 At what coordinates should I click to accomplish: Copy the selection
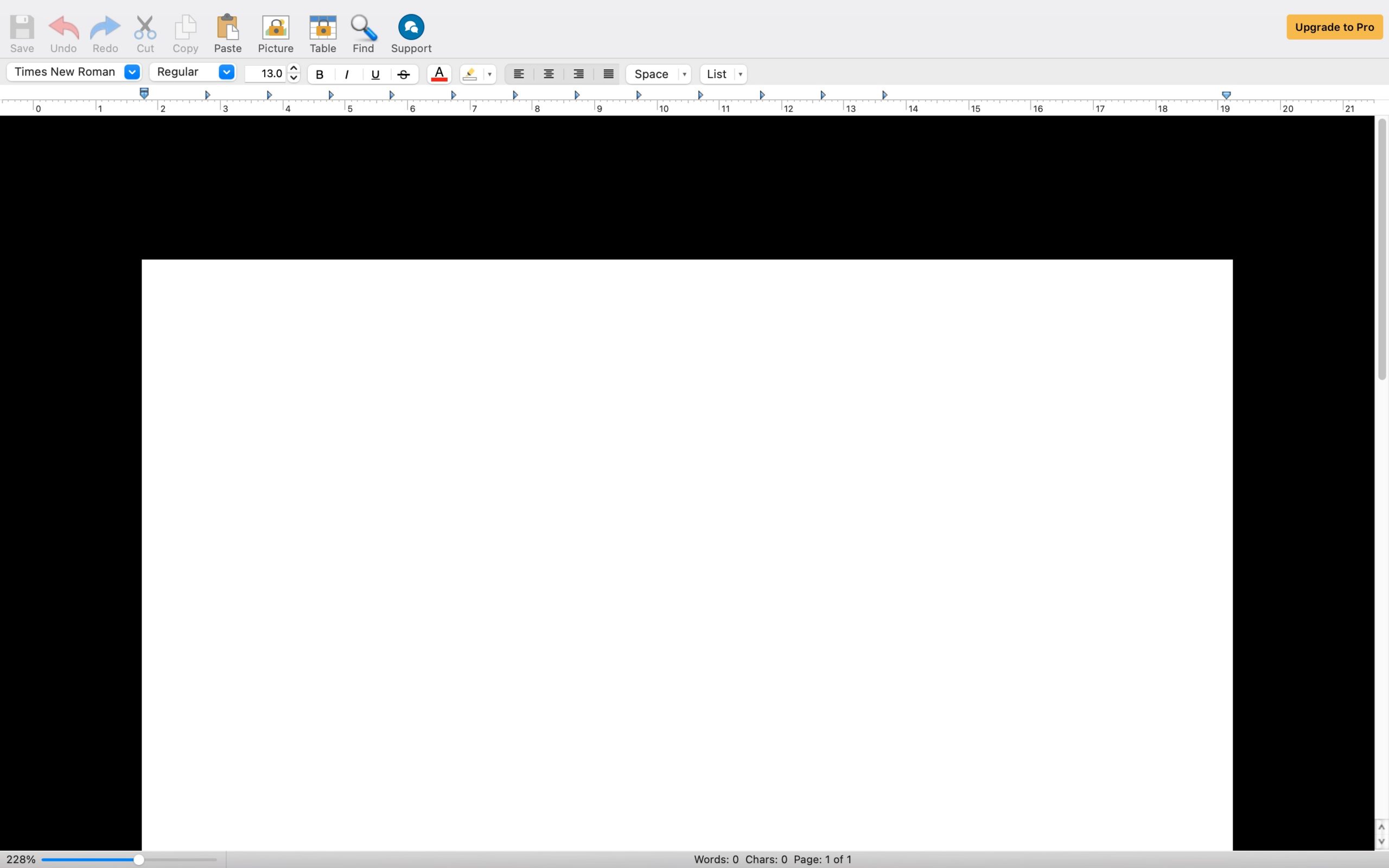(185, 33)
